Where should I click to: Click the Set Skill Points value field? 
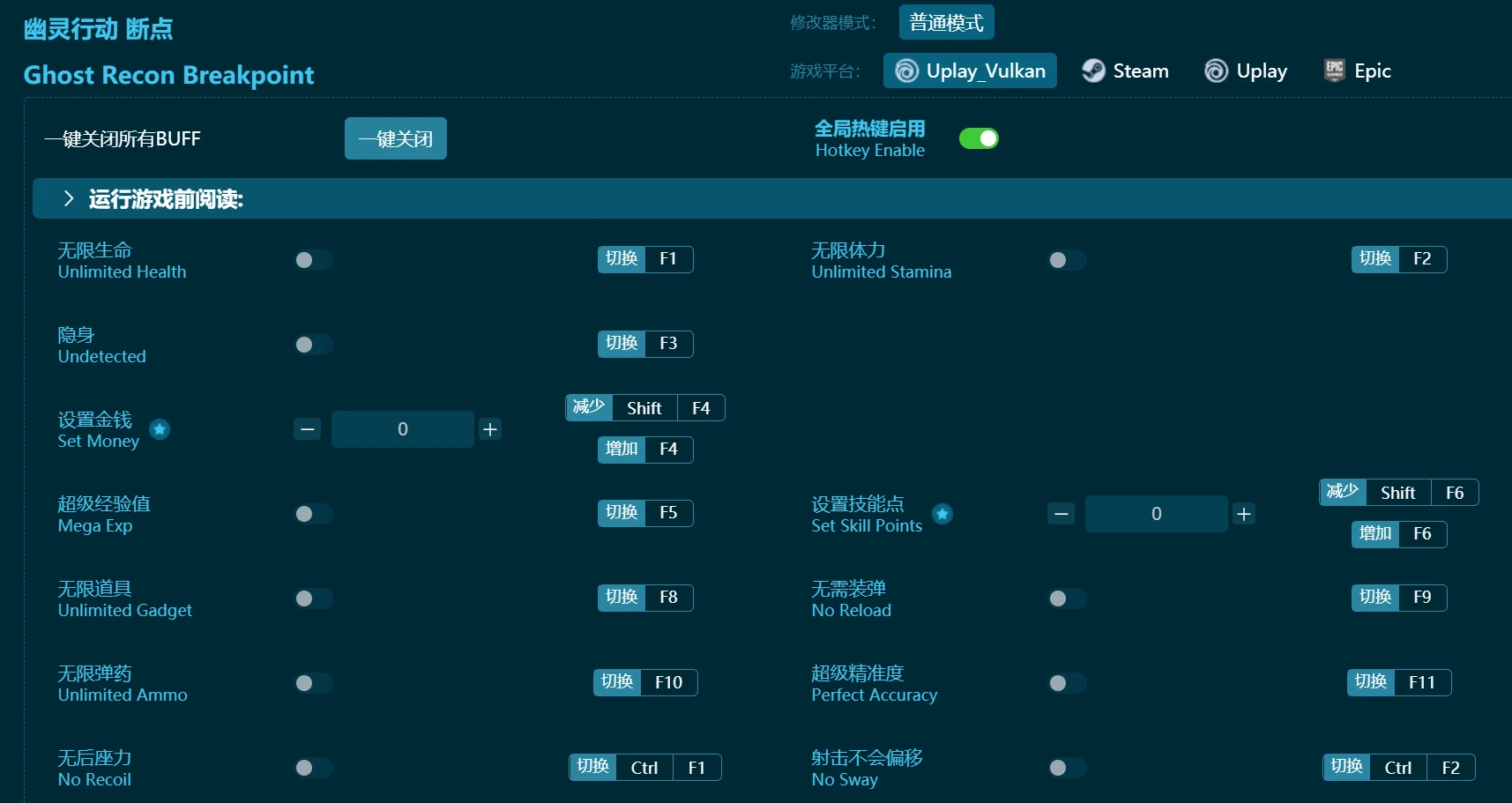point(1157,514)
